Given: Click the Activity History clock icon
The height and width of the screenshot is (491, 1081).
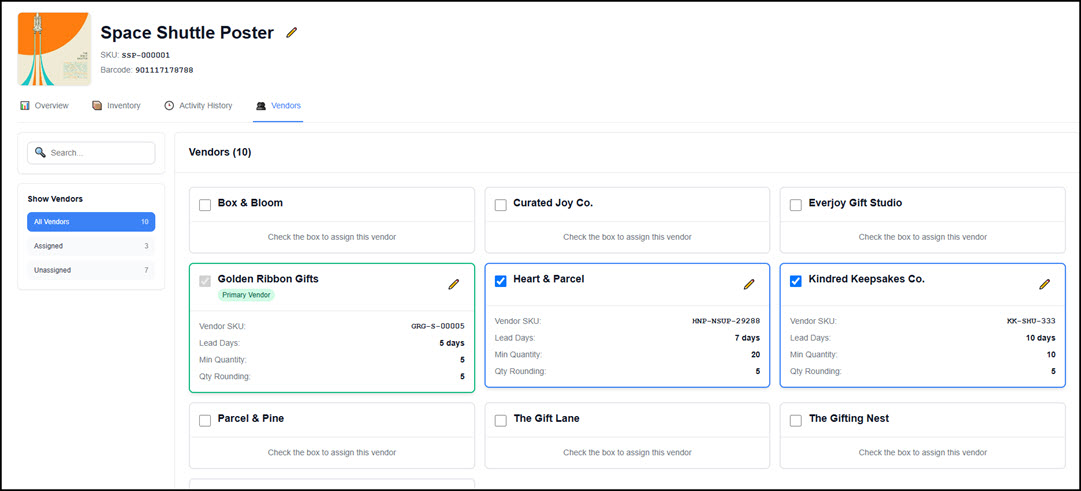Looking at the screenshot, I should [169, 105].
